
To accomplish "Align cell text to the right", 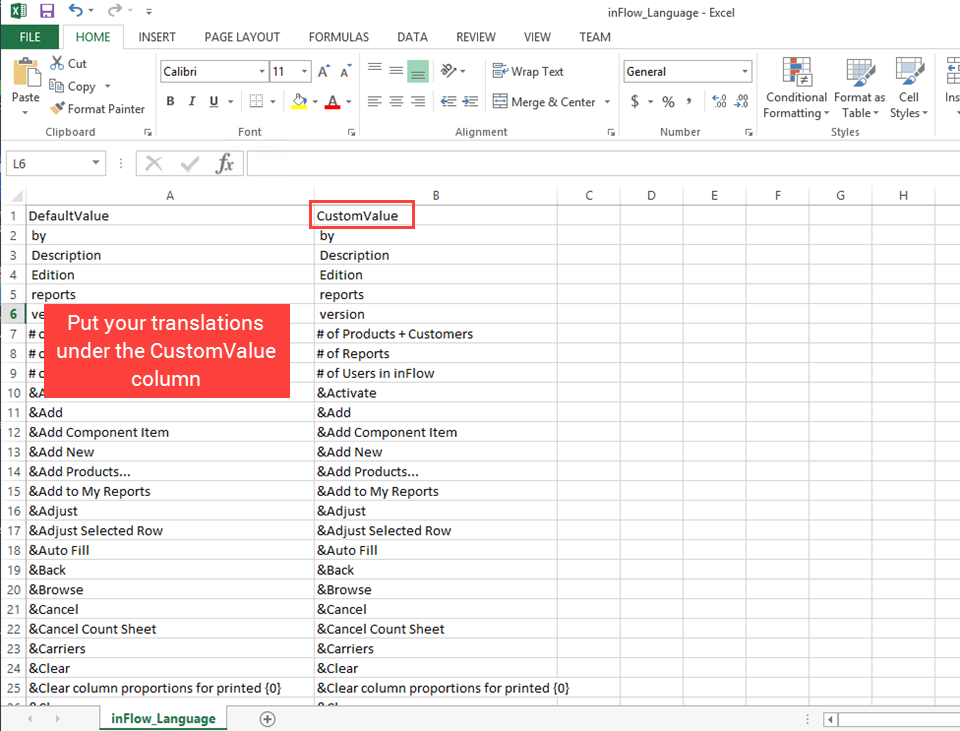I will pos(418,101).
